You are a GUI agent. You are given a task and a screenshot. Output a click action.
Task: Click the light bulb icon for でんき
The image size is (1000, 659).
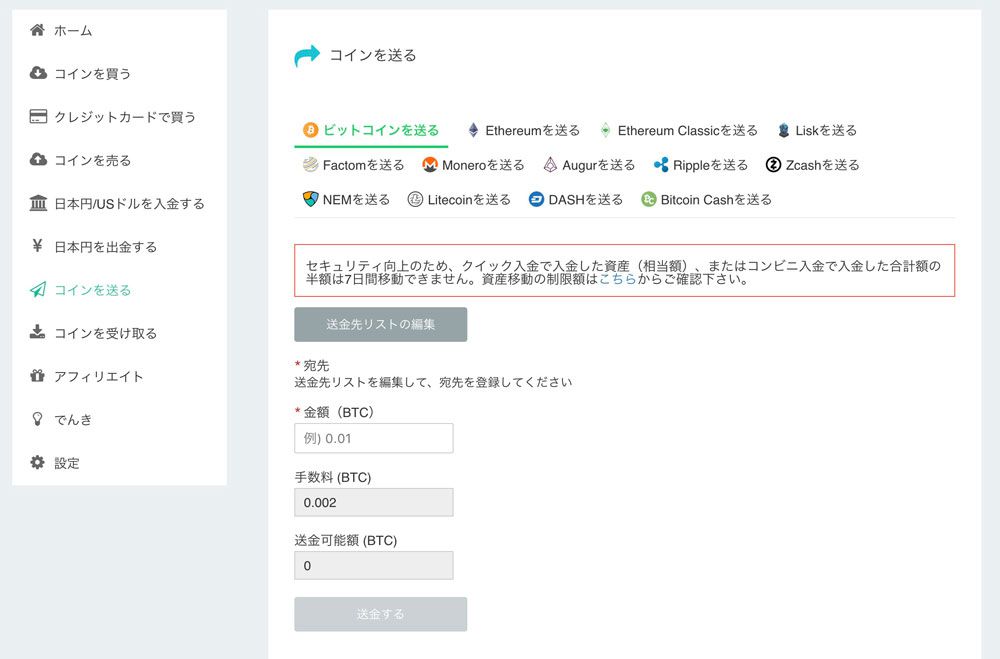point(38,418)
